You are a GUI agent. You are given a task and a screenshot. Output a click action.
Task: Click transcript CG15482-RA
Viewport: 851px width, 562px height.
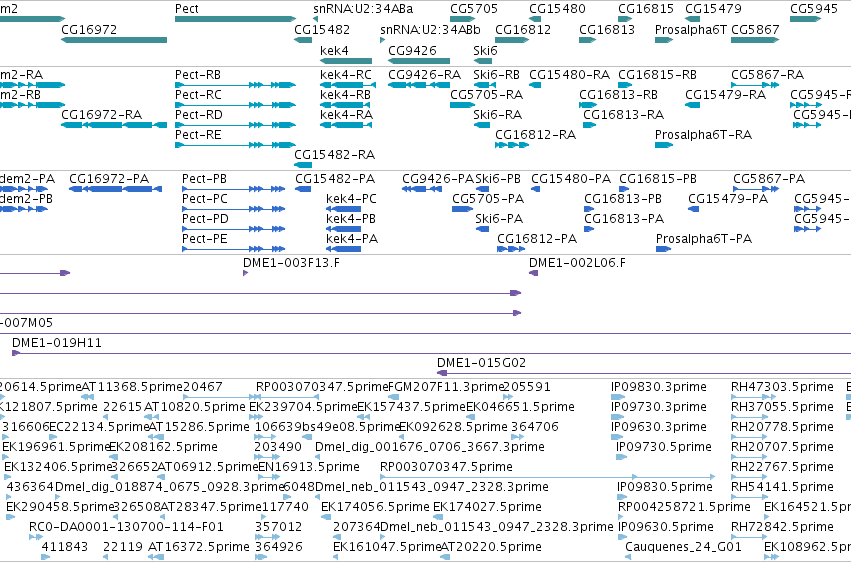(303, 165)
